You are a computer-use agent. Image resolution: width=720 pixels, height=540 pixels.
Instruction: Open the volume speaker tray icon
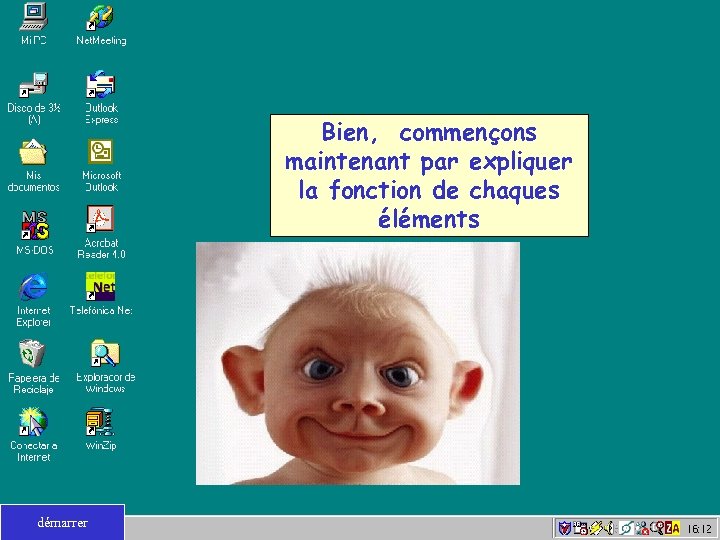[609, 528]
